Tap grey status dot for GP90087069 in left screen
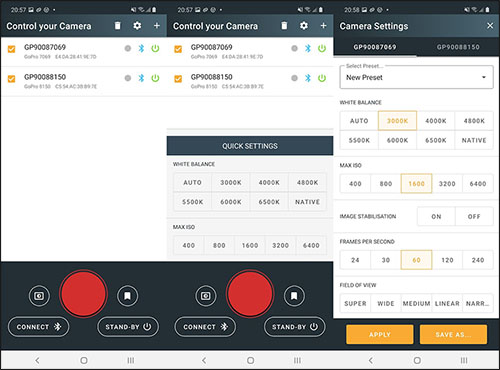 click(x=128, y=48)
